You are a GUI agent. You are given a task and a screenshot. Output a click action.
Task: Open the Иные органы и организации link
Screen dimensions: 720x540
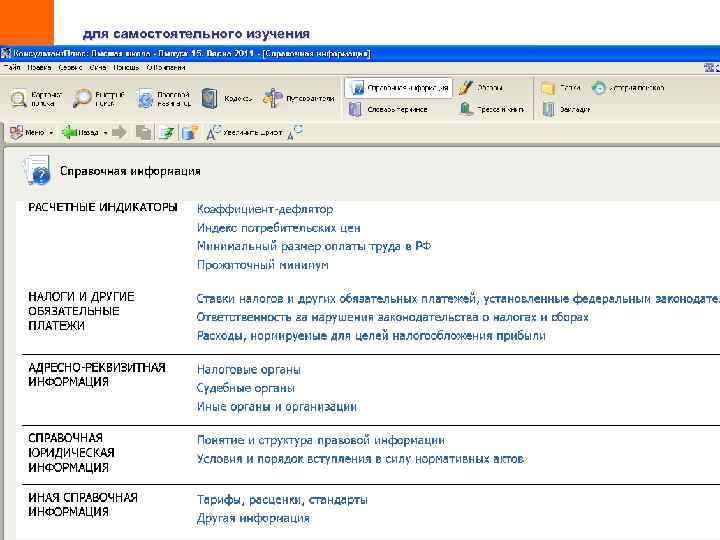[x=277, y=406]
